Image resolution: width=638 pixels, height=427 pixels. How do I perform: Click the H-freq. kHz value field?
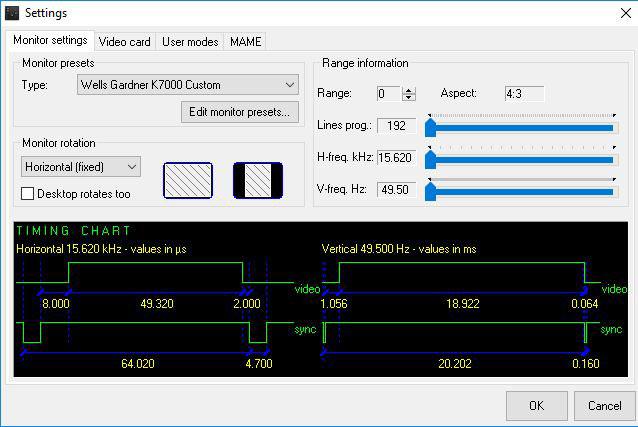pyautogui.click(x=396, y=158)
